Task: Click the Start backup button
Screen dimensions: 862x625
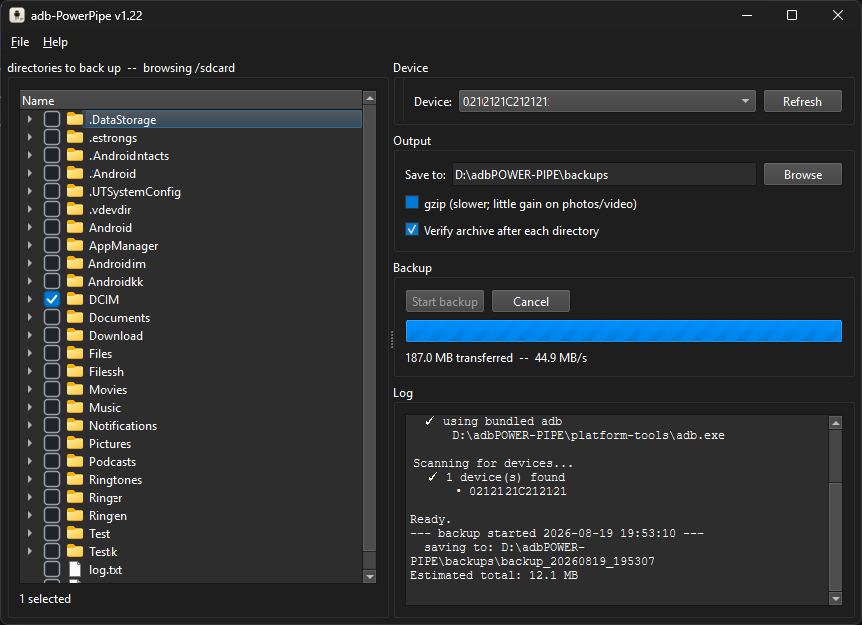Action: click(445, 301)
